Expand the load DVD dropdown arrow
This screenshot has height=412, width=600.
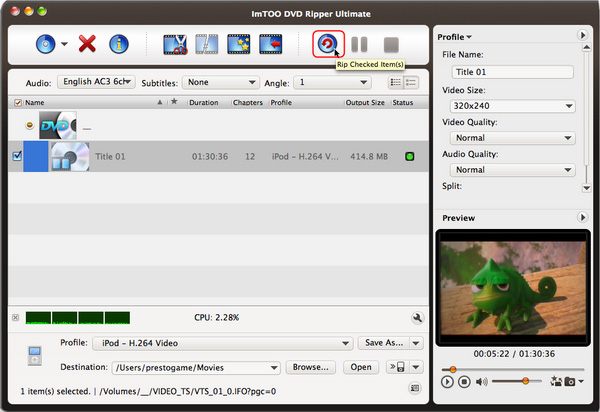tap(64, 44)
